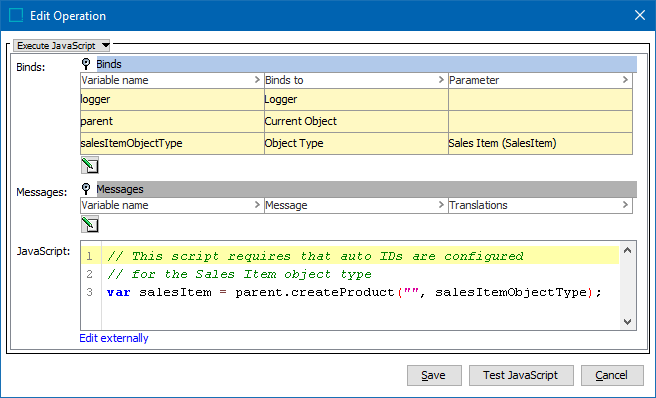This screenshot has height=398, width=656.
Task: Expand the Message column arrow
Action: point(441,205)
